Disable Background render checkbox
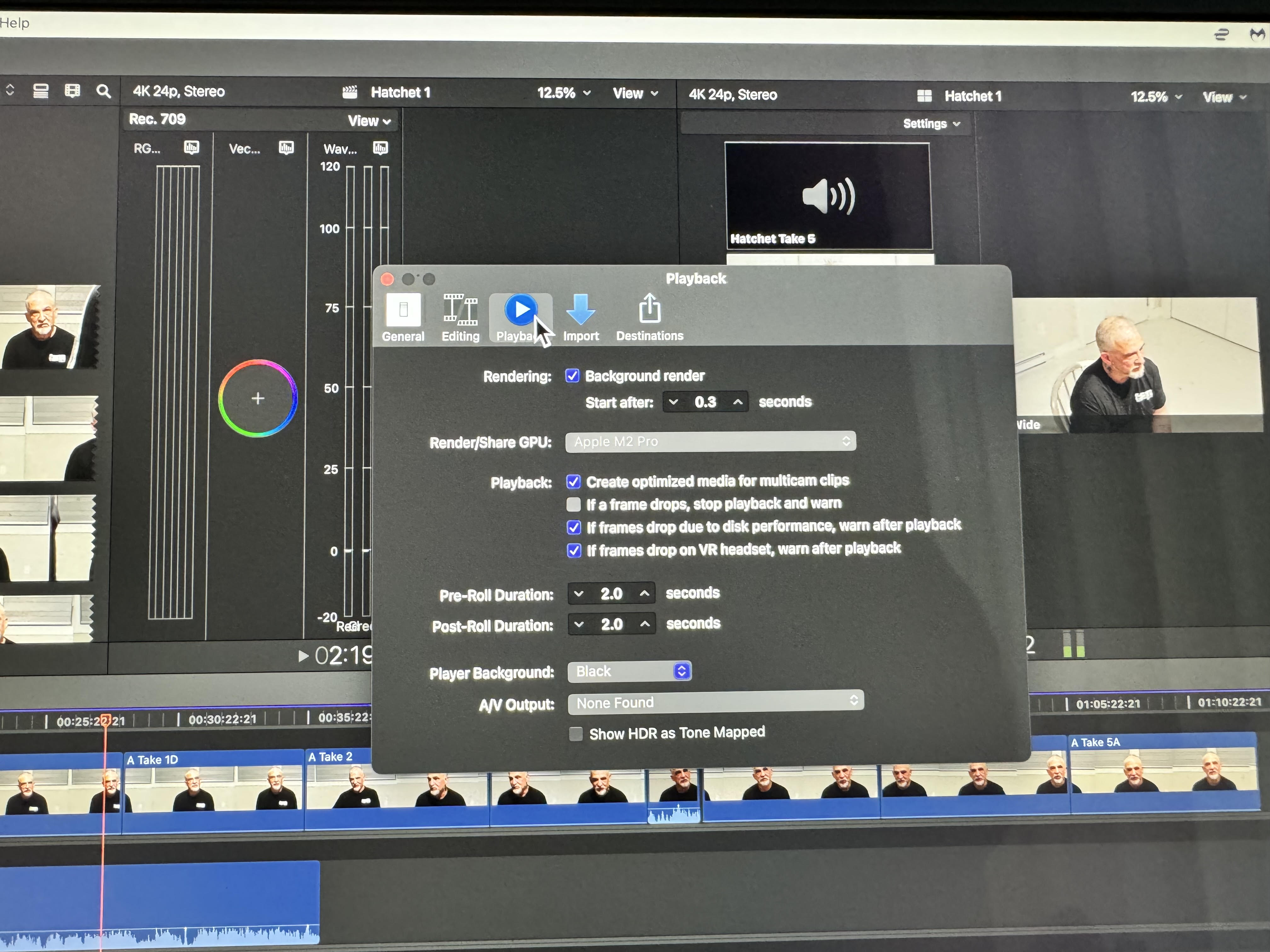 coord(572,376)
